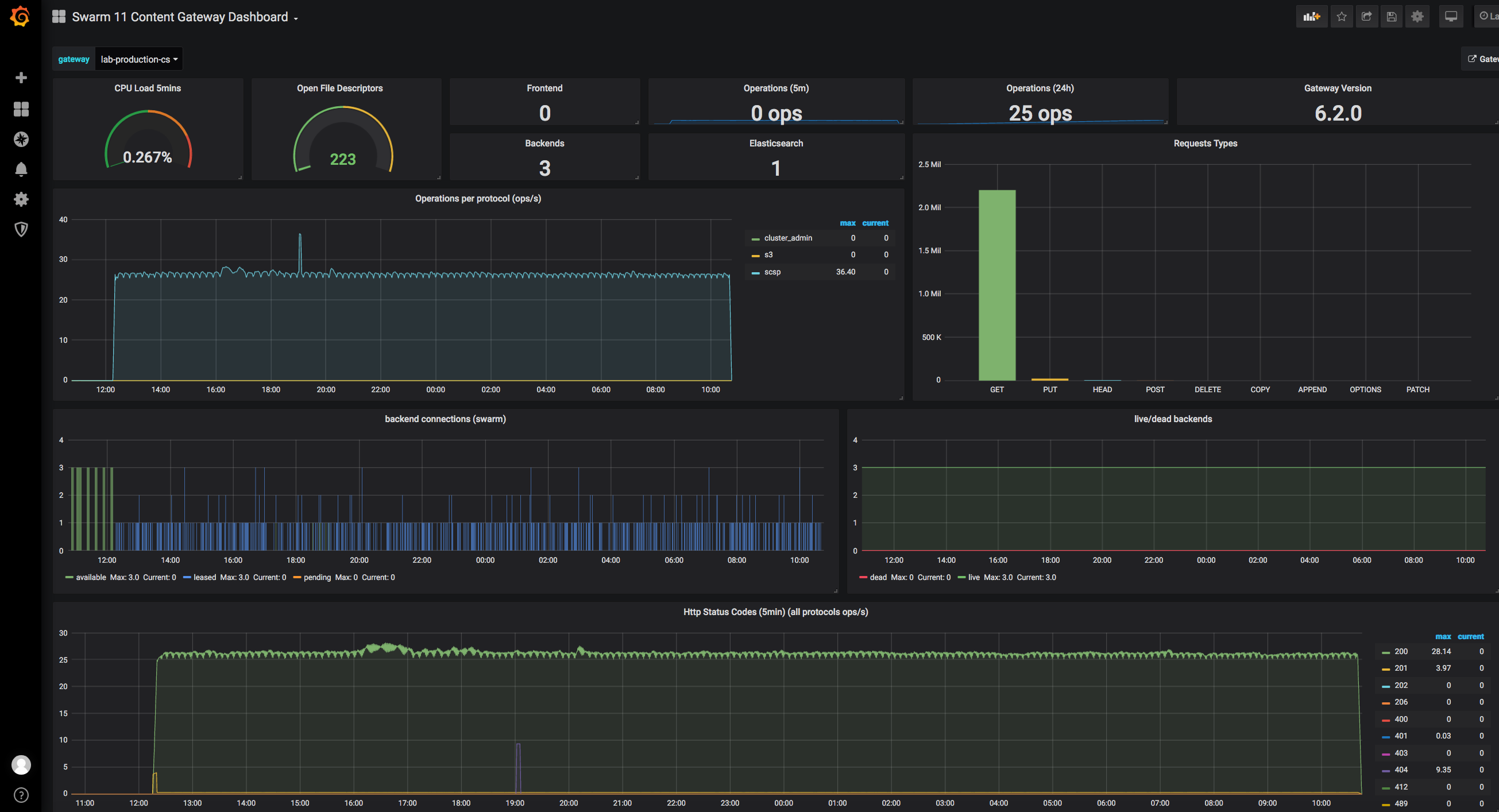Sort legend by the max column header
This screenshot has height=812, width=1499.
tap(847, 223)
